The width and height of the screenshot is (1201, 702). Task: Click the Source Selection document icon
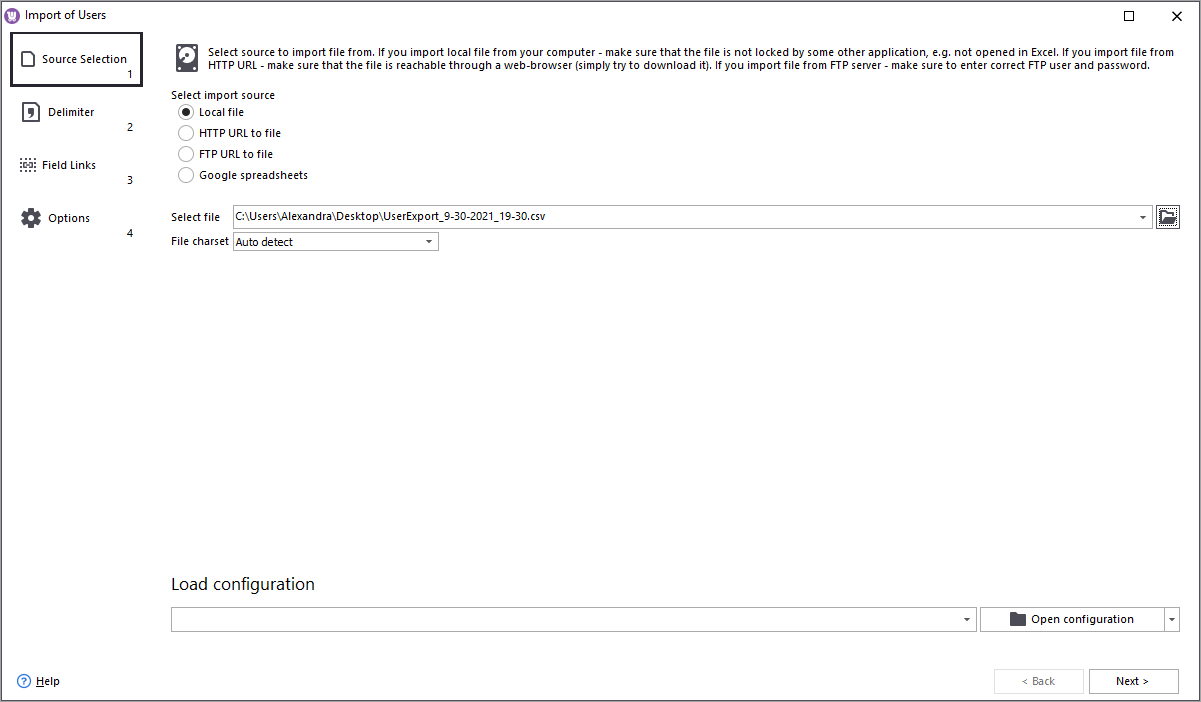28,59
